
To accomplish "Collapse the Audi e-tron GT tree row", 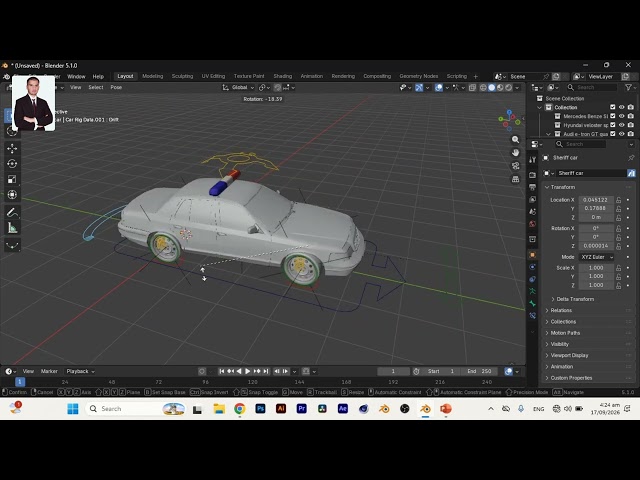I will (x=548, y=134).
